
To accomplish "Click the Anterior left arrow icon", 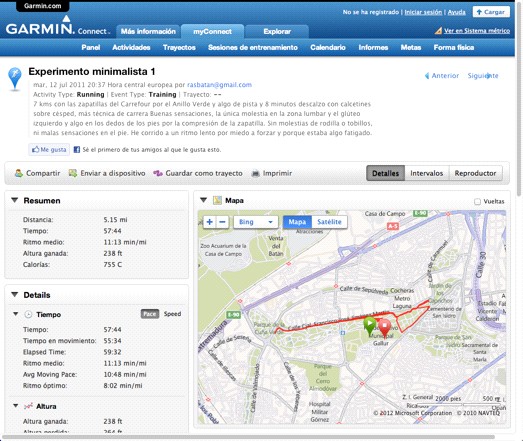I will click(427, 76).
